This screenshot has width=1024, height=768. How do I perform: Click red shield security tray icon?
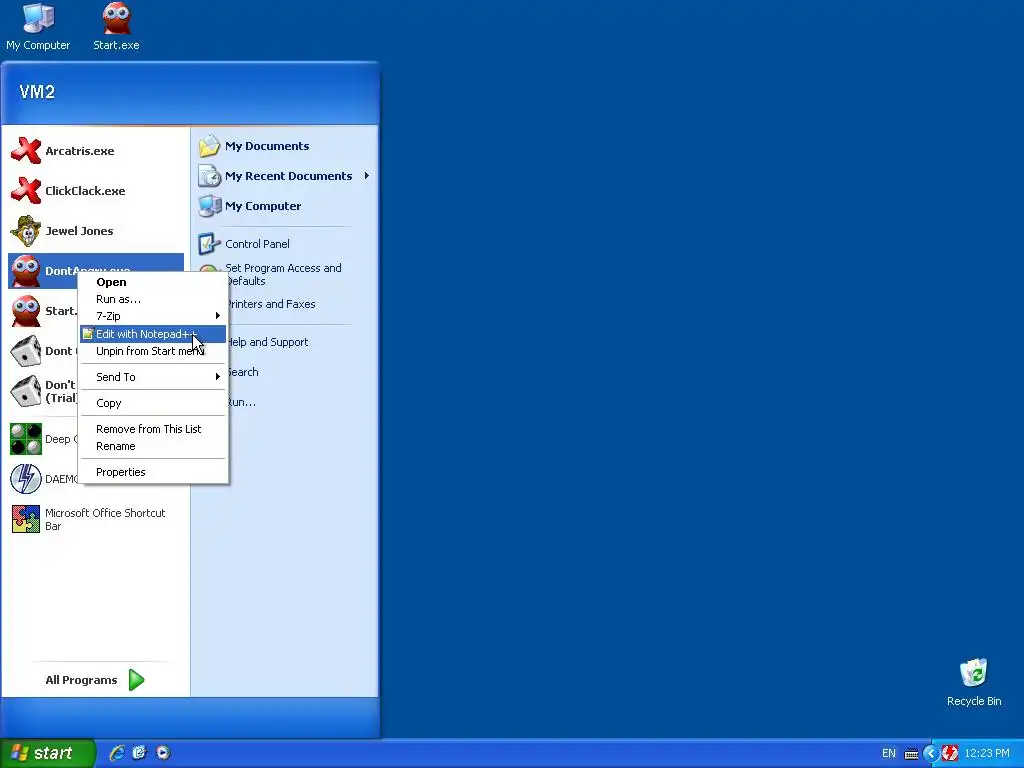[950, 754]
